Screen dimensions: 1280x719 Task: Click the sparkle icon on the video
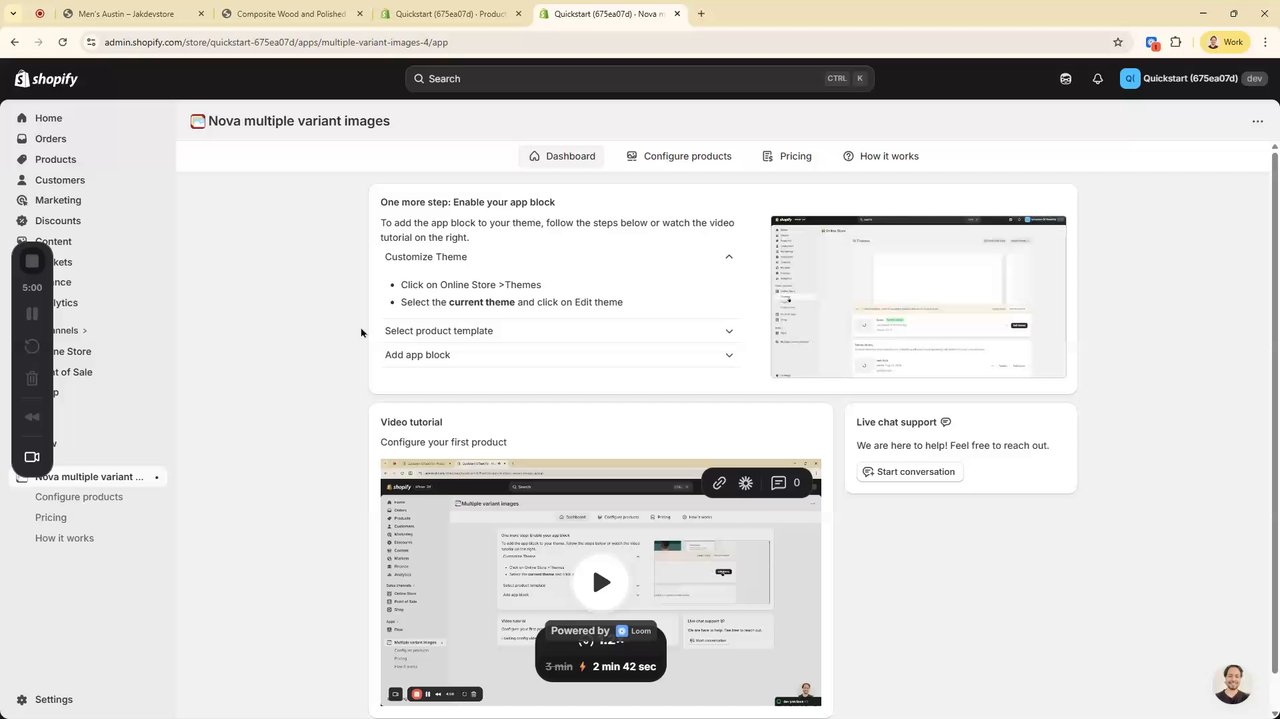point(746,483)
